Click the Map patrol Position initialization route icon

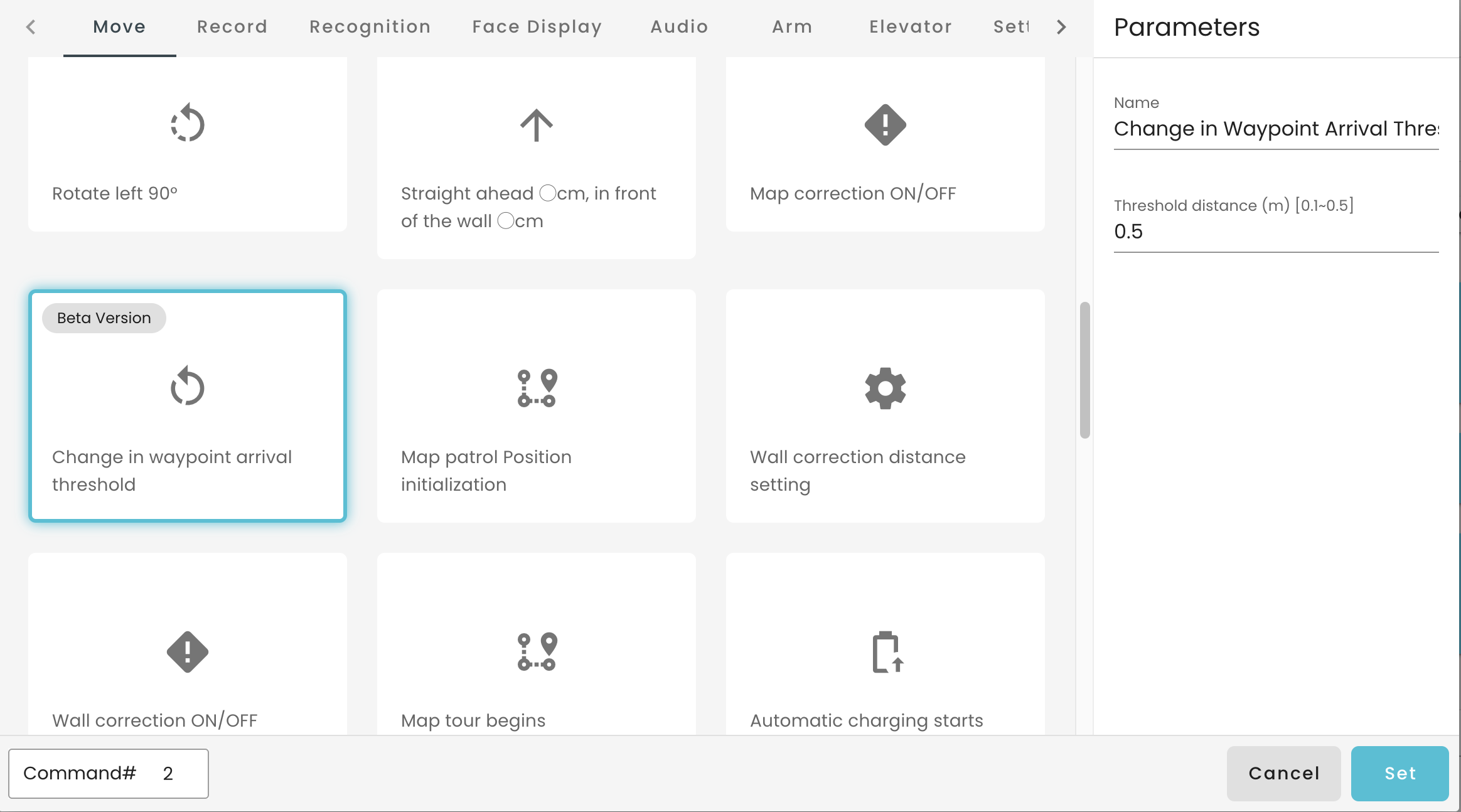(537, 388)
